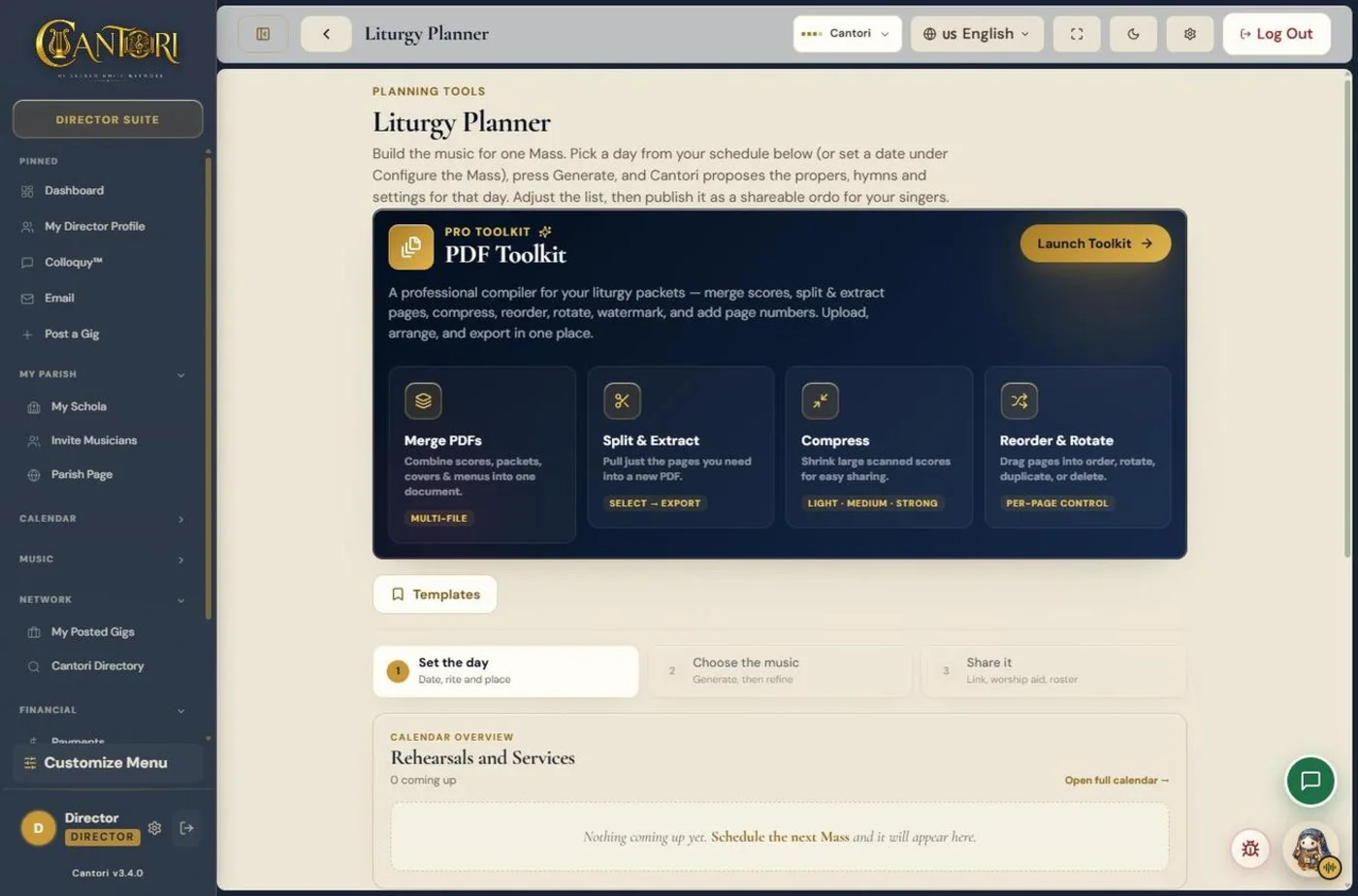The width and height of the screenshot is (1358, 896).
Task: Open Invite Musicians in sidebar
Action: [x=93, y=441]
